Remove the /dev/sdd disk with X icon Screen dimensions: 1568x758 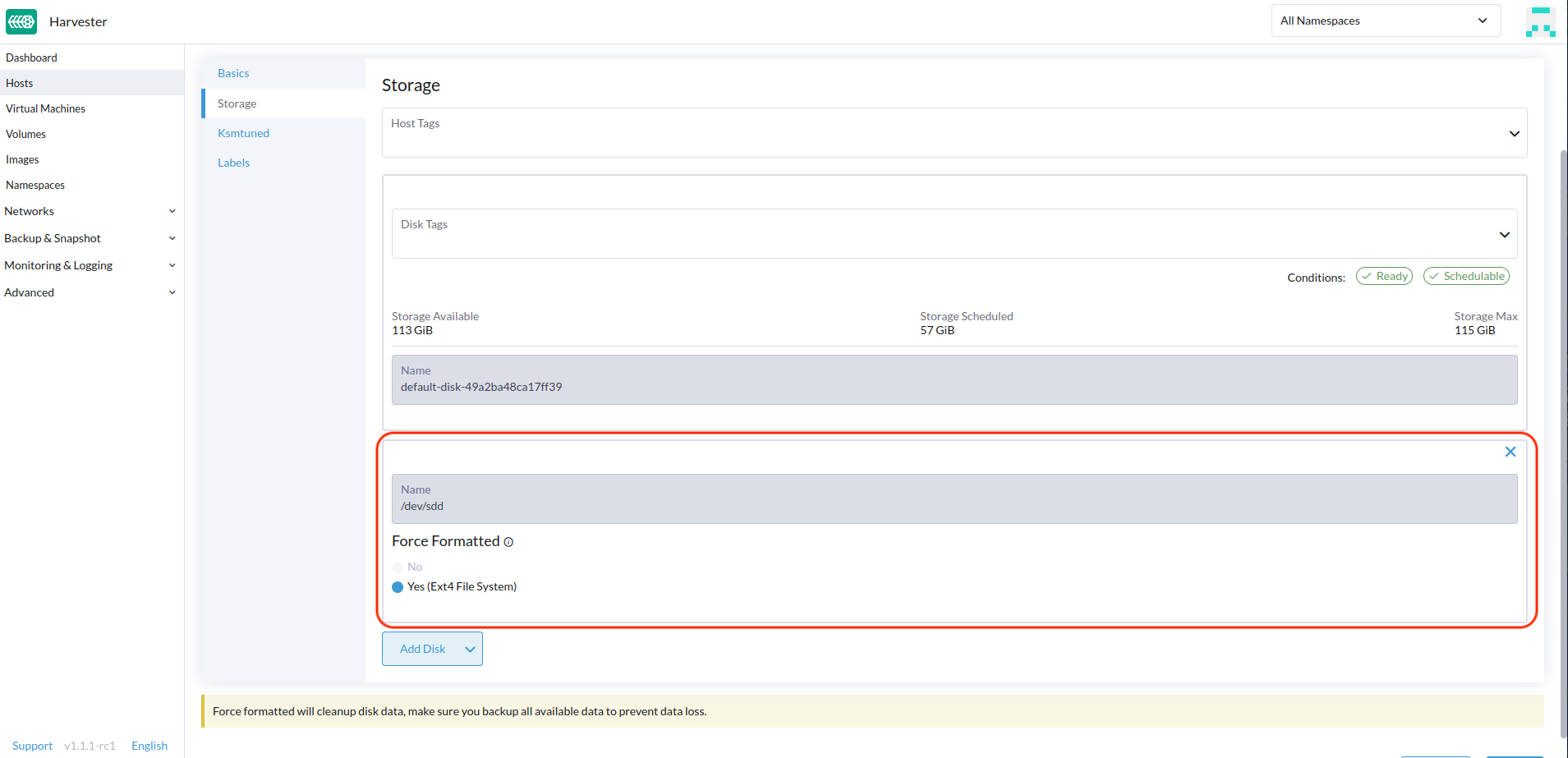(1510, 452)
